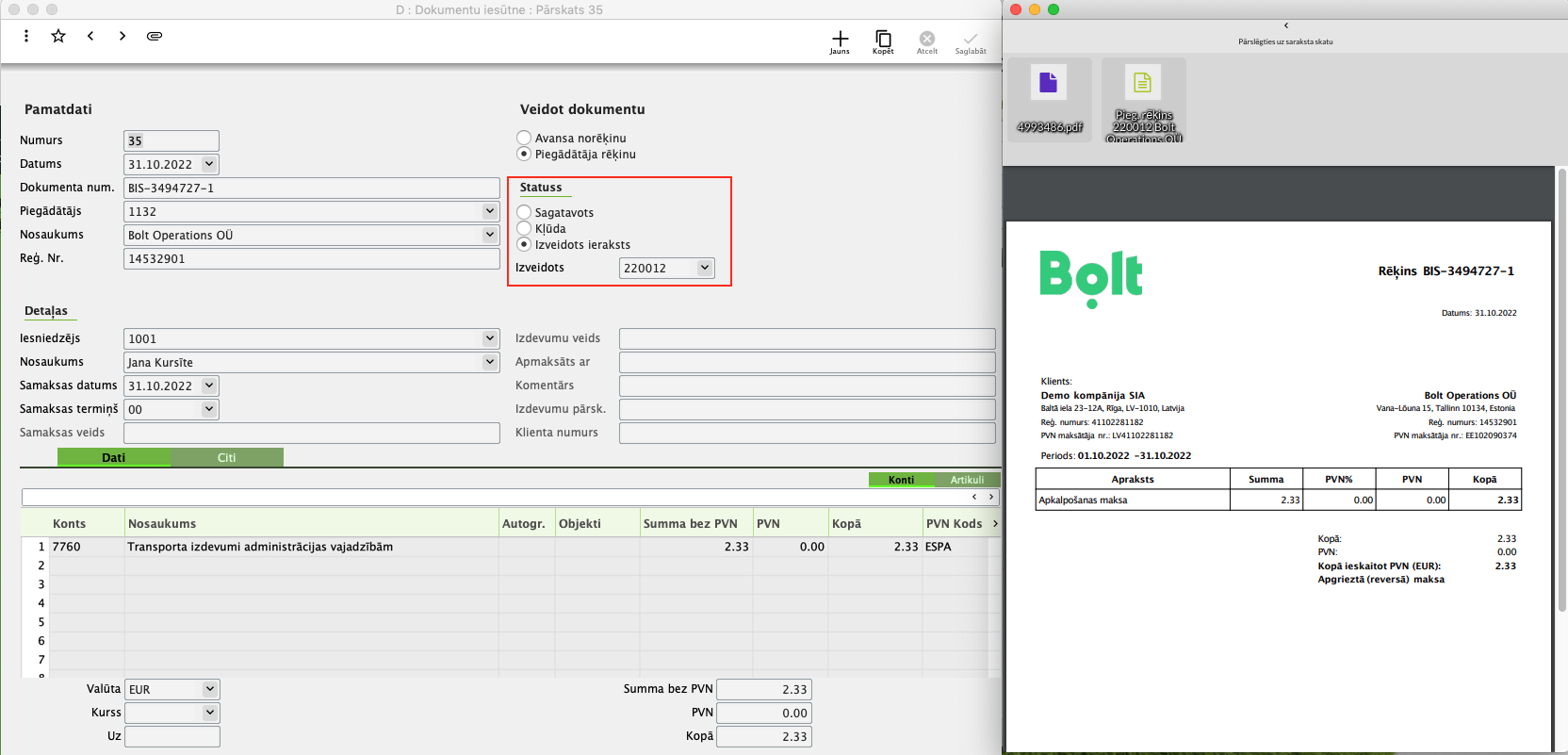Viewport: 1568px width, 755px height.
Task: Set status to Sagatavots
Action: (524, 212)
